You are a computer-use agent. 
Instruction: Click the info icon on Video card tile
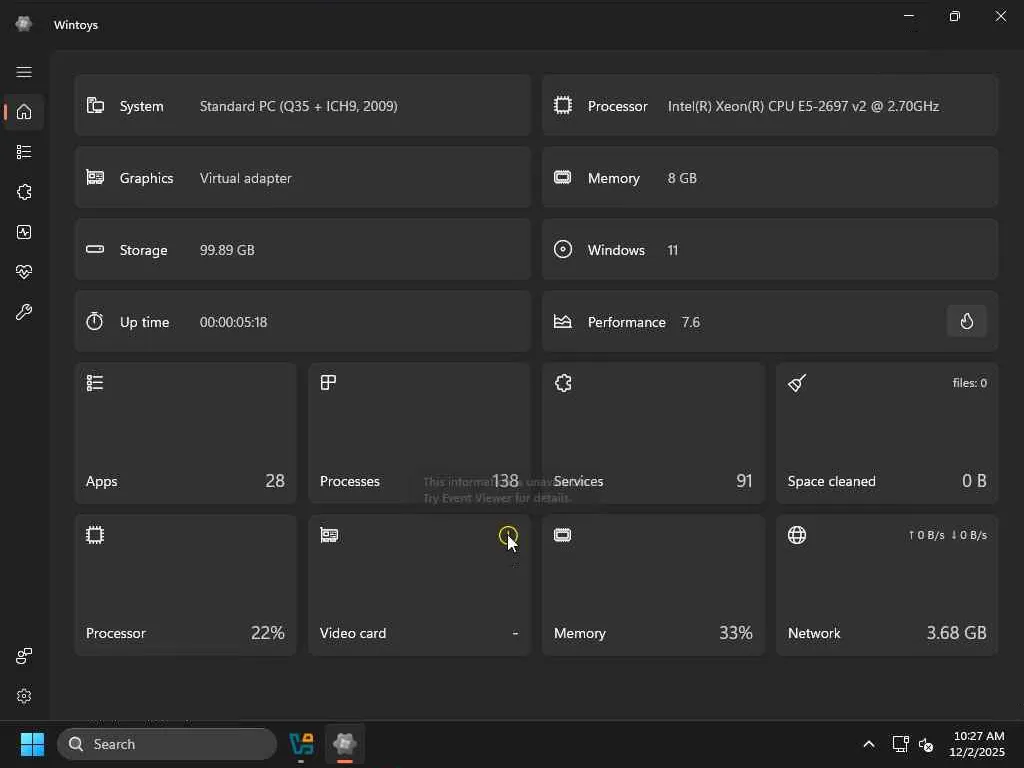coord(508,536)
